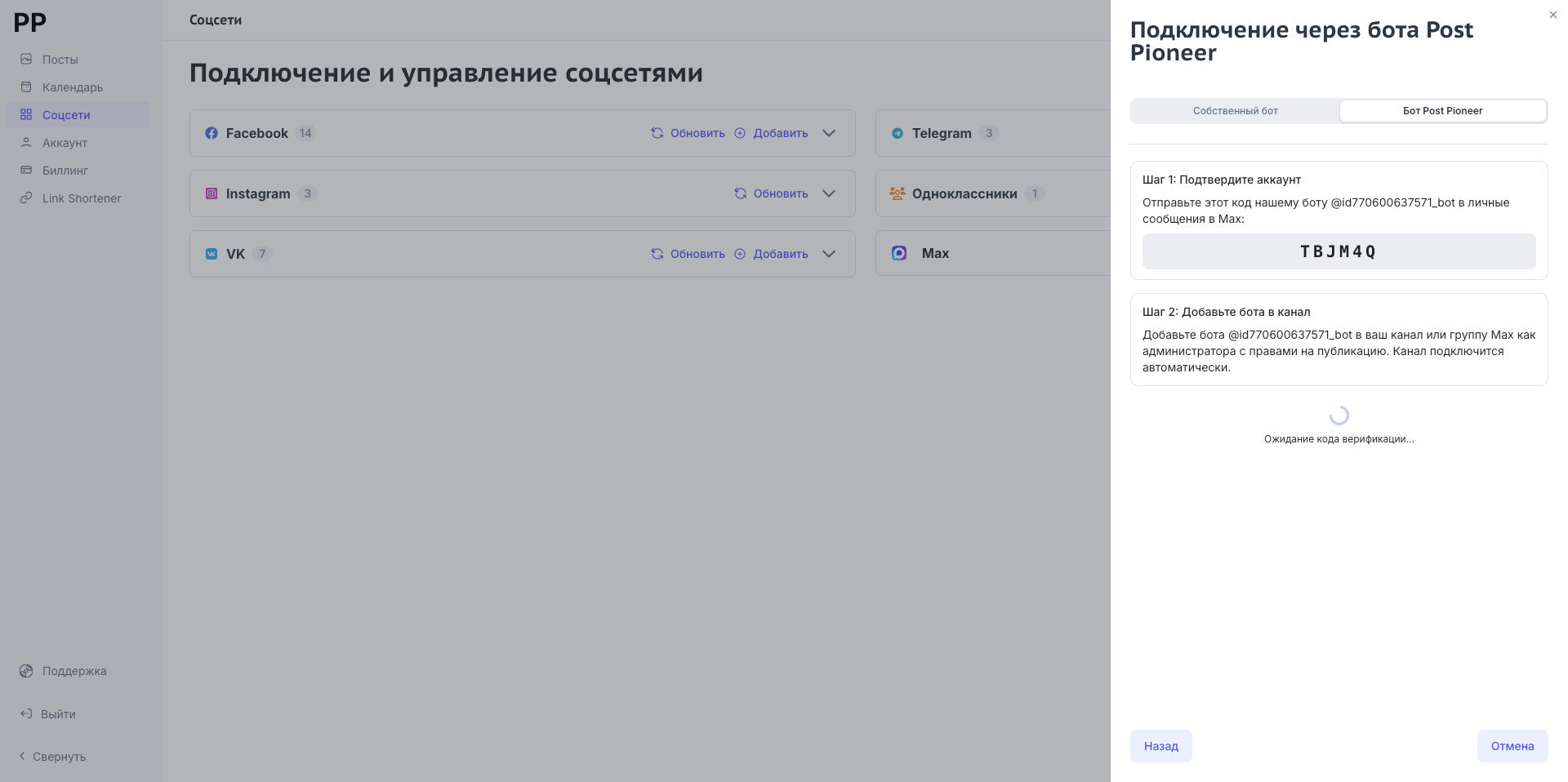Viewport: 1568px width, 782px height.
Task: Close the connection side panel
Action: pos(1552,15)
